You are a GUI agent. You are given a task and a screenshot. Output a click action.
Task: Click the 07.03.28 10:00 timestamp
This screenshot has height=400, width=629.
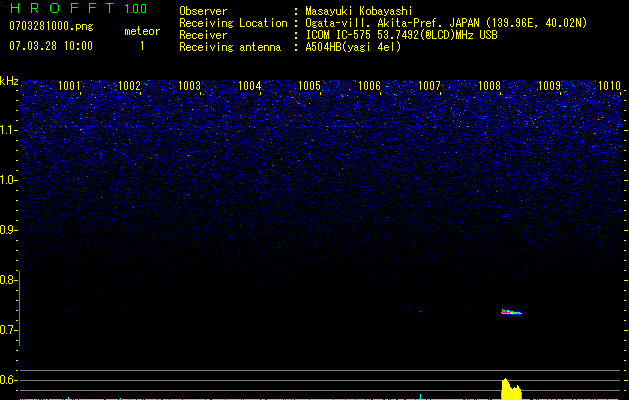[x=50, y=46]
